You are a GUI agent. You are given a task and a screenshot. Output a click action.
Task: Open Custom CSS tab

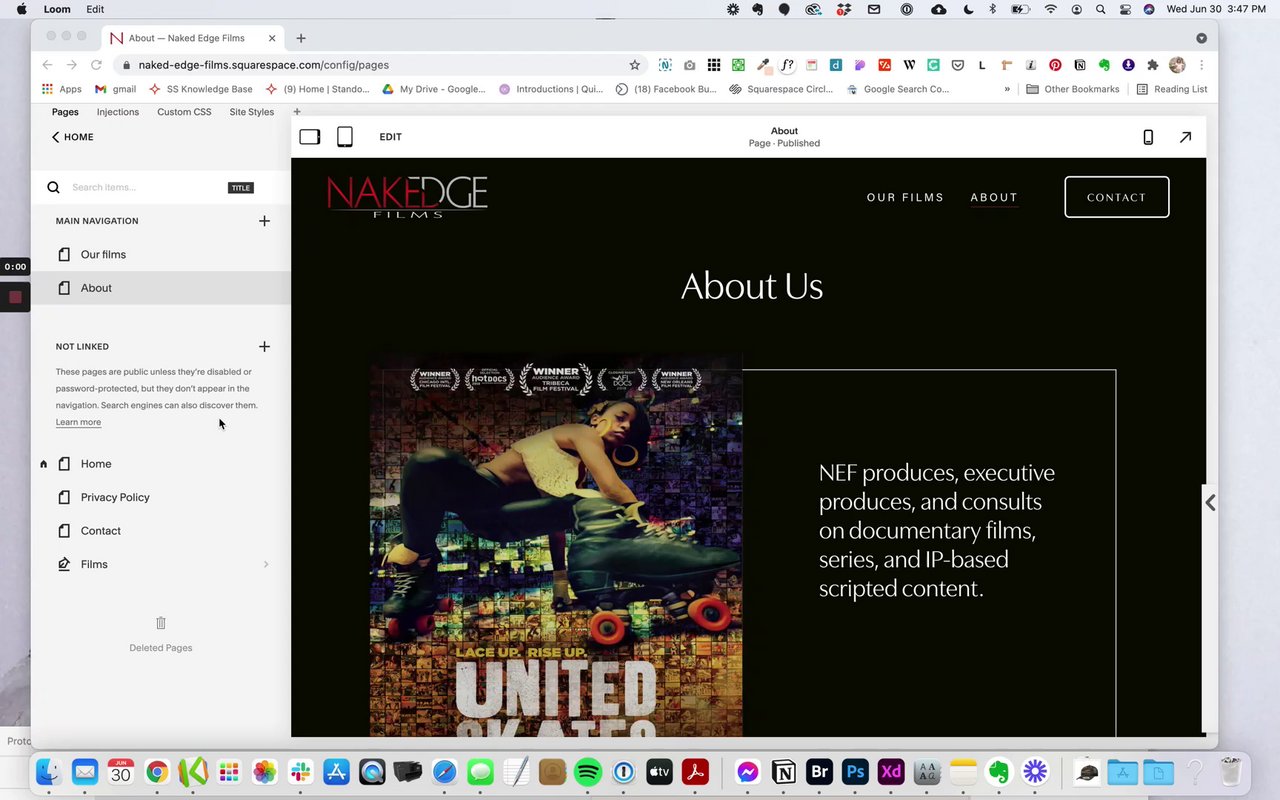point(184,112)
